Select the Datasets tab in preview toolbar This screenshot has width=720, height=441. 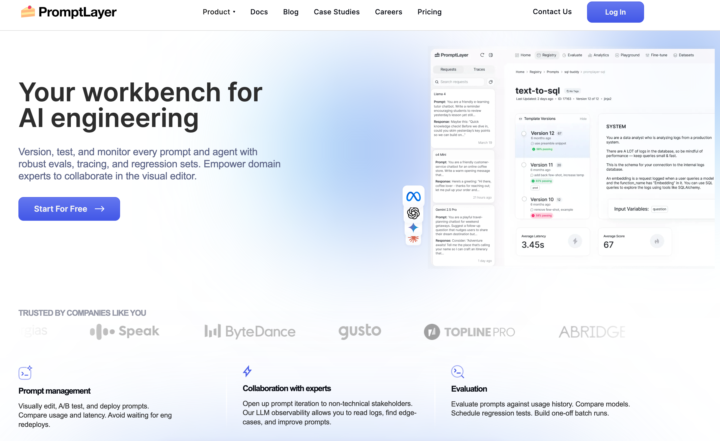[684, 55]
